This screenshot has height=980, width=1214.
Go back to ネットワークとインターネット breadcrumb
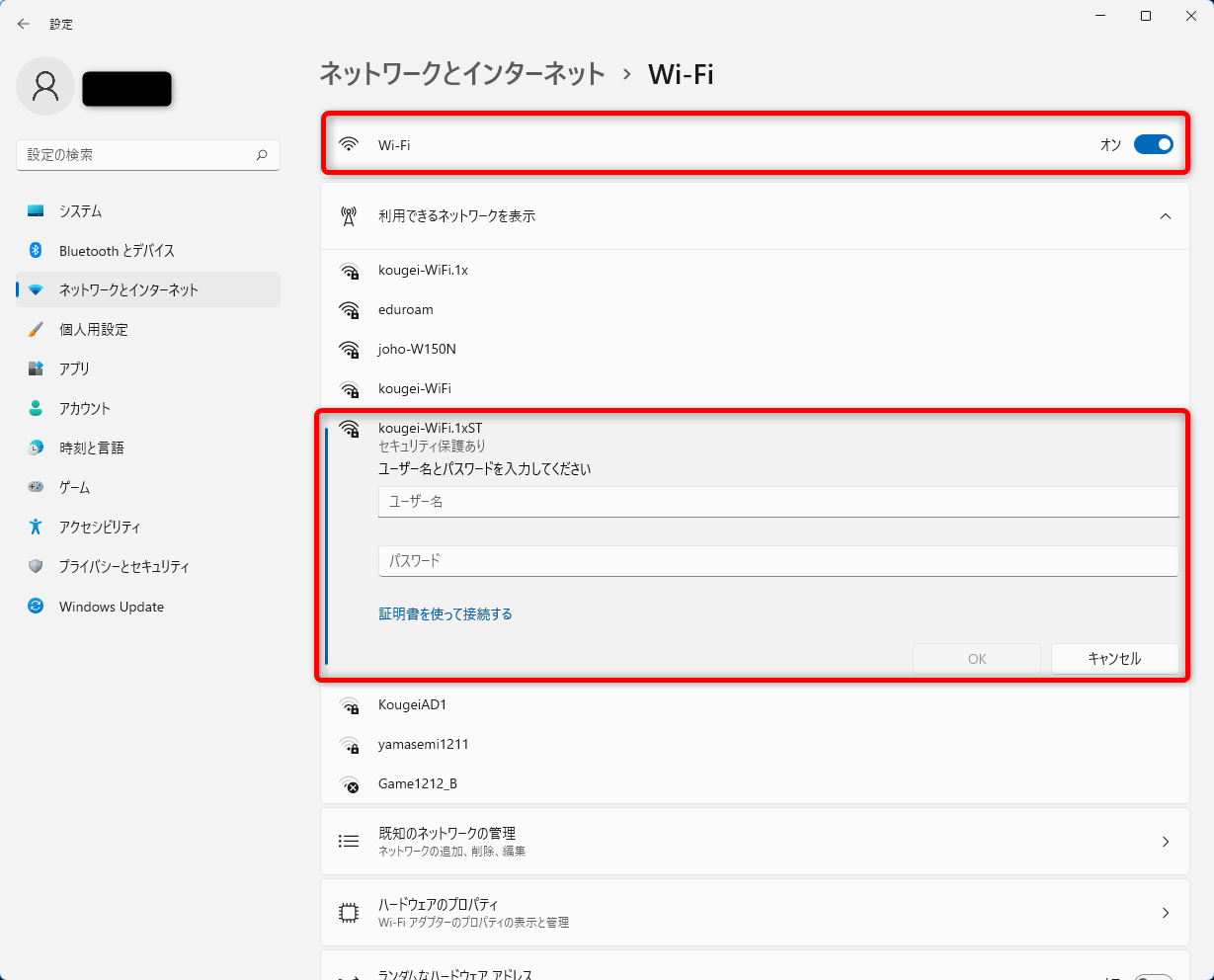click(462, 74)
